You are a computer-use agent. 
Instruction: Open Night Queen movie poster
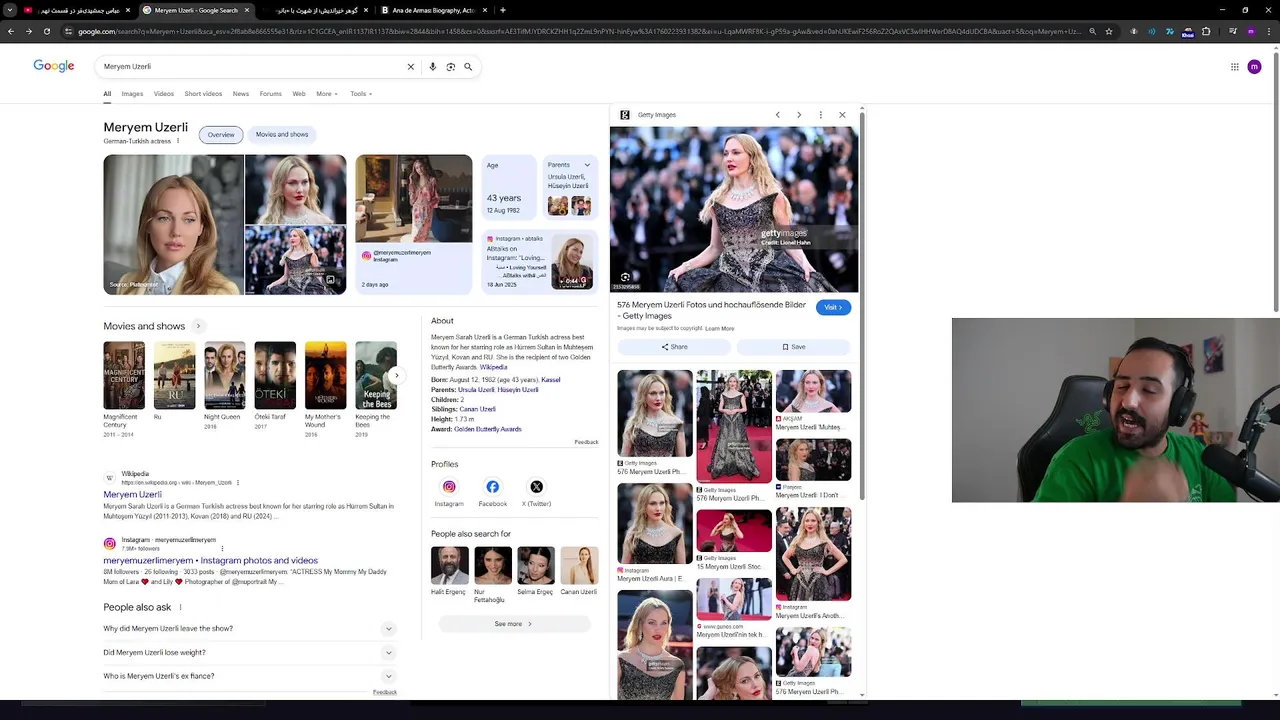click(225, 375)
